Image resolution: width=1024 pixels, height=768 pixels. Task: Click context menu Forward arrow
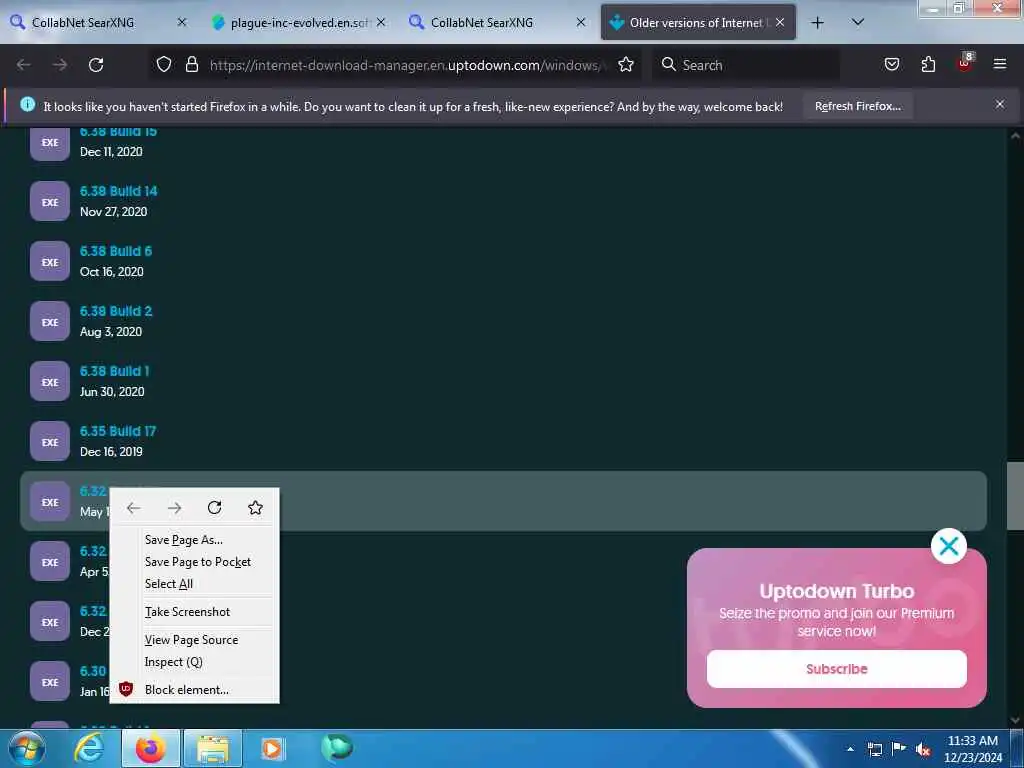174,508
